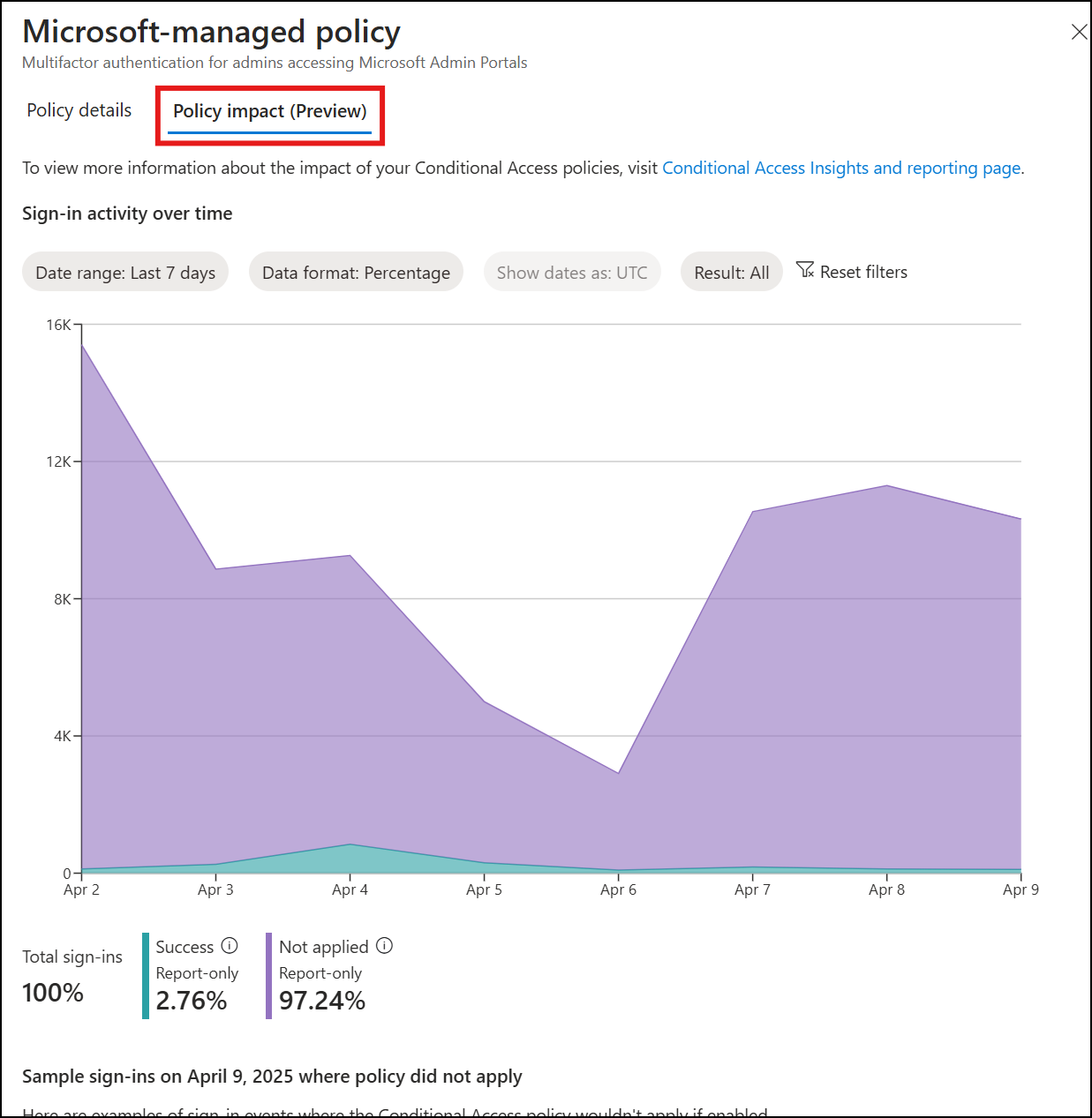
Task: Click the Apr 8 point on the chart
Action: [x=886, y=485]
